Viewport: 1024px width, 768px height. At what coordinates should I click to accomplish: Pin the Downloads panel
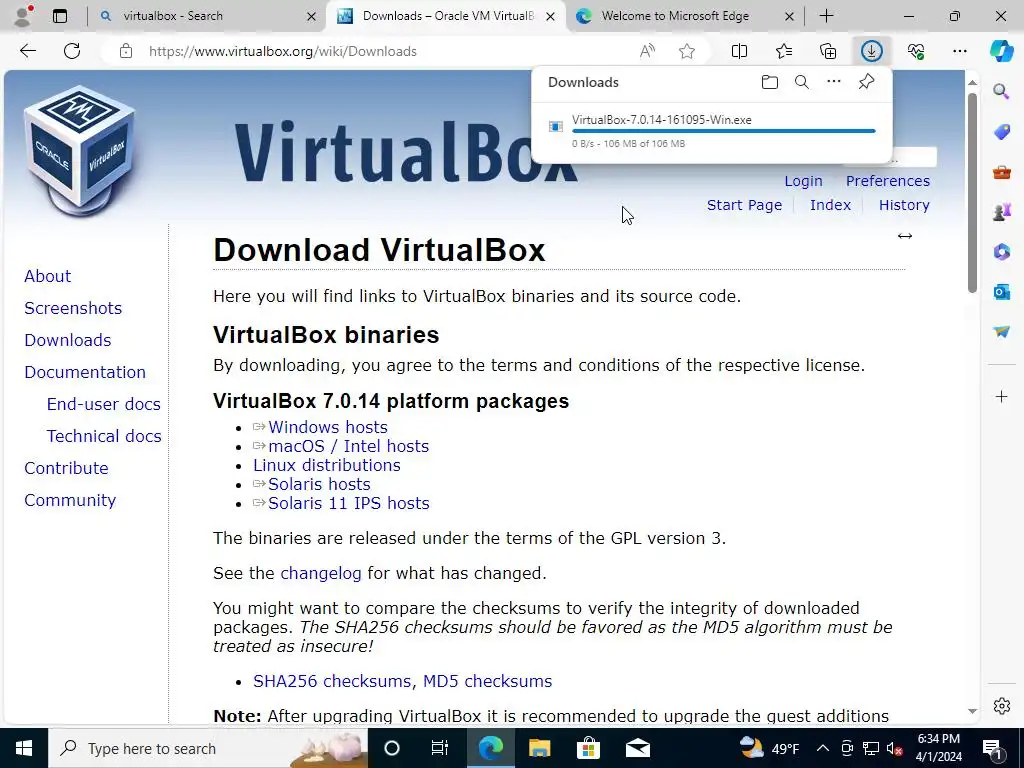coord(867,82)
